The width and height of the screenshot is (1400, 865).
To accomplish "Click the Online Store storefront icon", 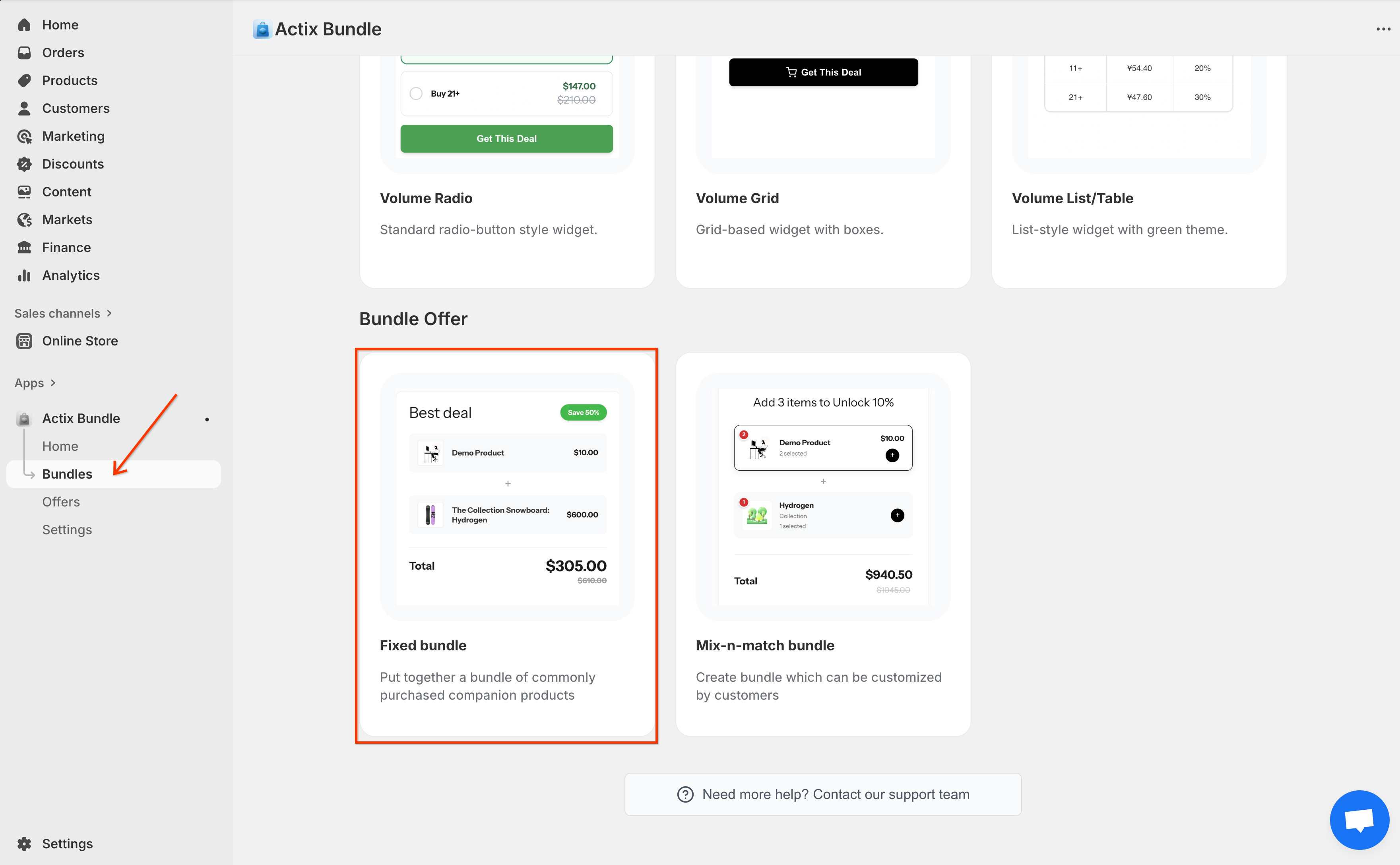I will click(24, 341).
